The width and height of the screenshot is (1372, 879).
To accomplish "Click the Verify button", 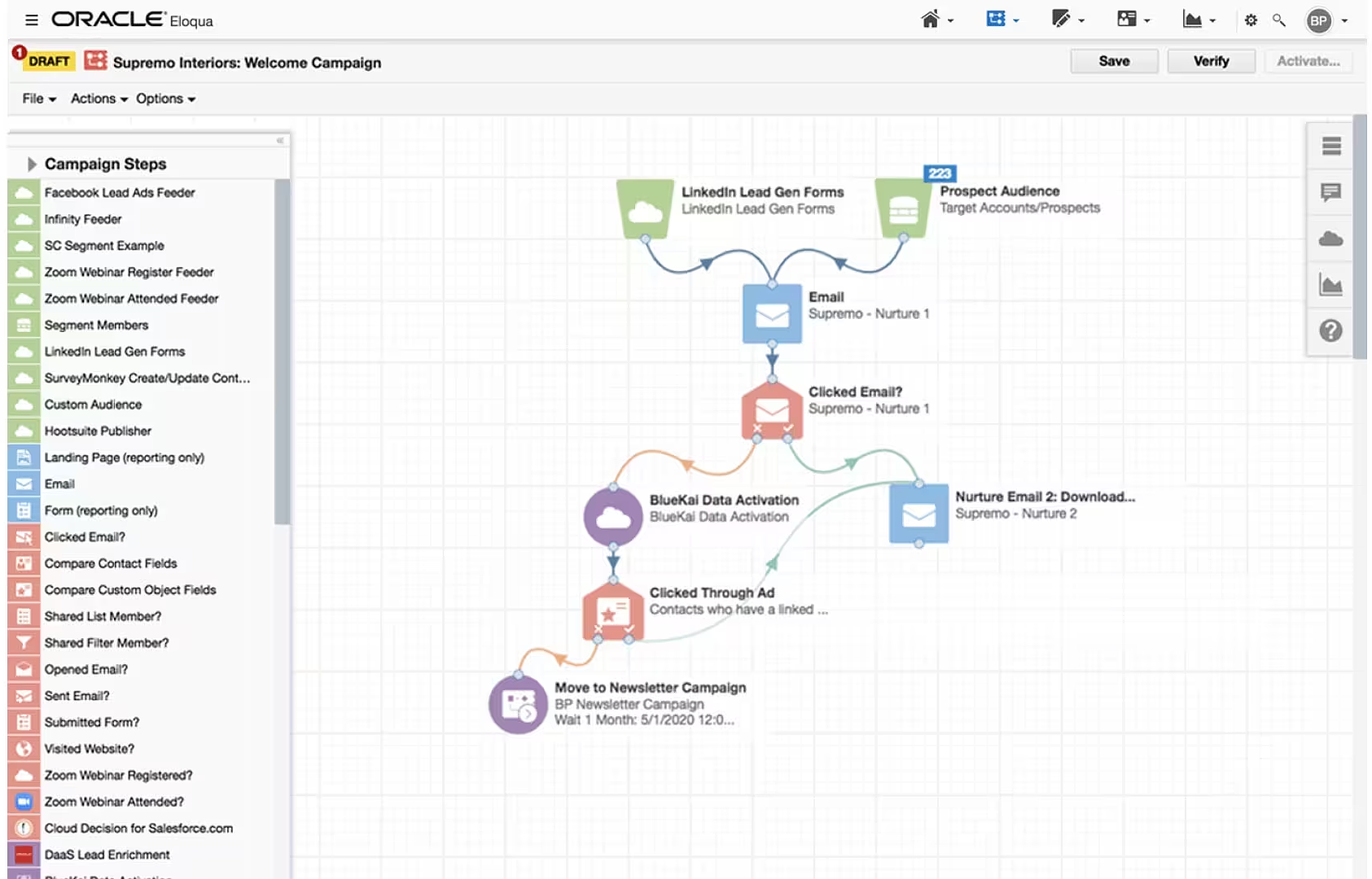I will pos(1211,60).
